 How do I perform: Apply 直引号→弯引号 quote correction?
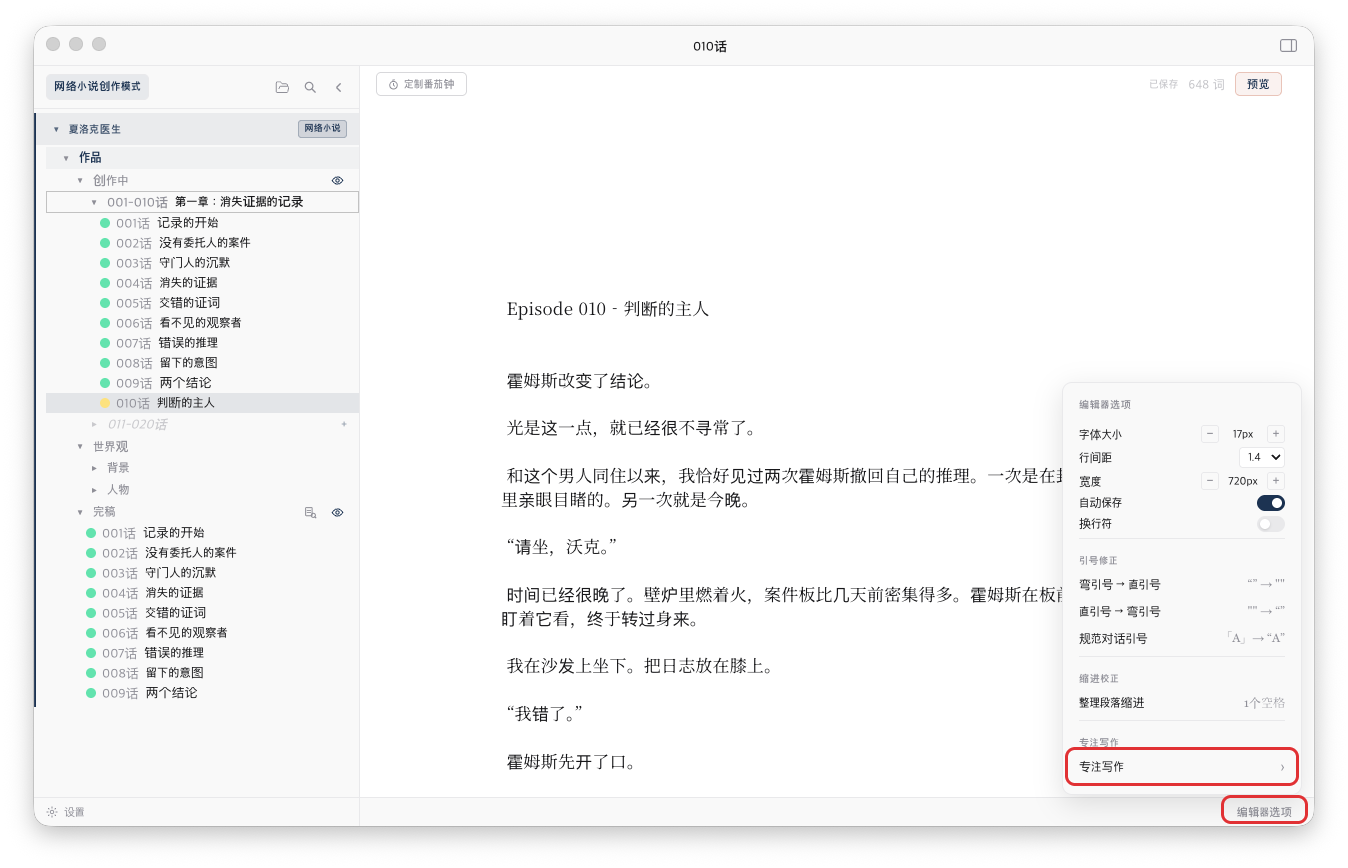coord(1182,611)
